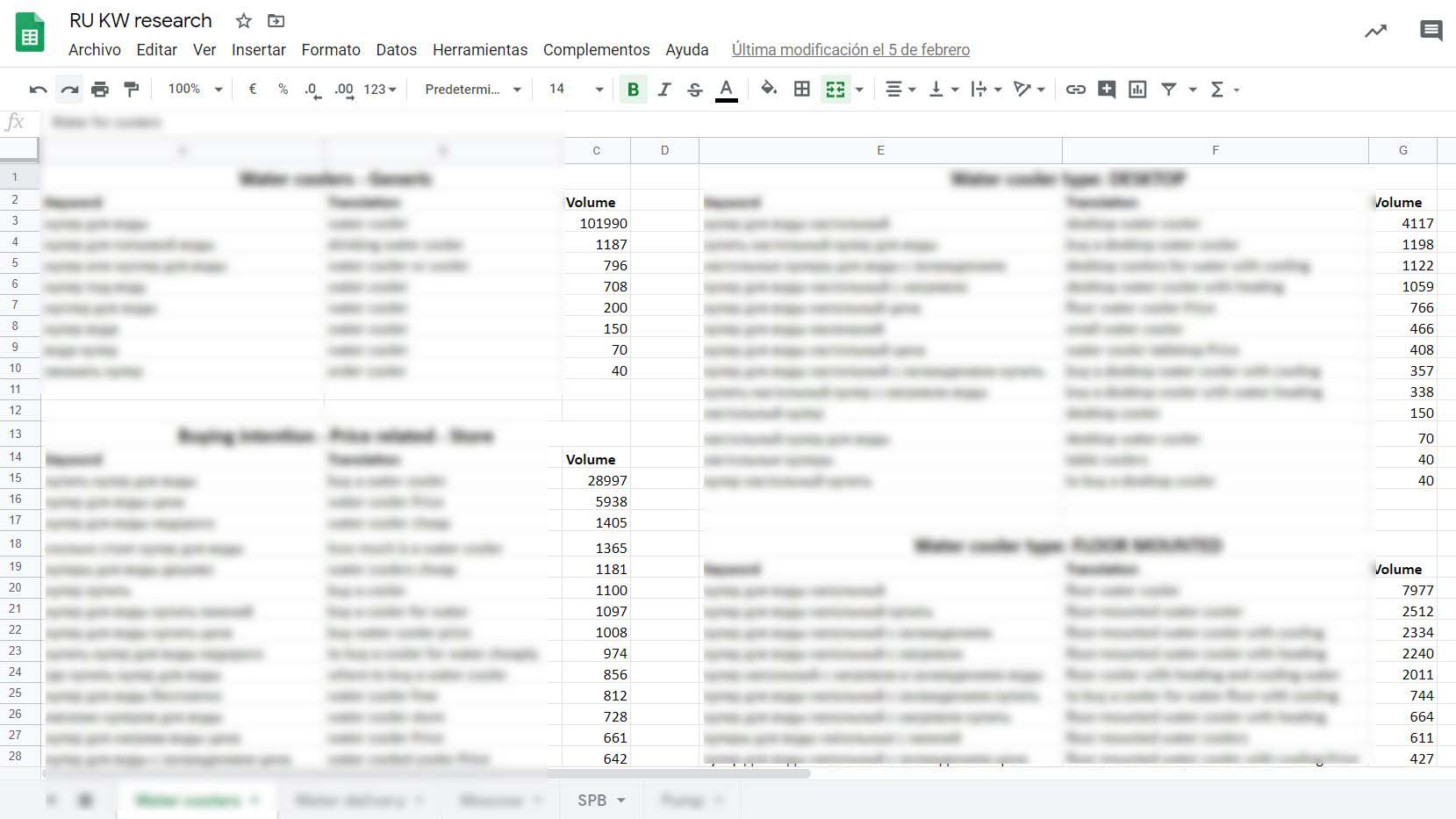The height and width of the screenshot is (819, 1456).
Task: Open the fill color bucket
Action: (x=769, y=89)
